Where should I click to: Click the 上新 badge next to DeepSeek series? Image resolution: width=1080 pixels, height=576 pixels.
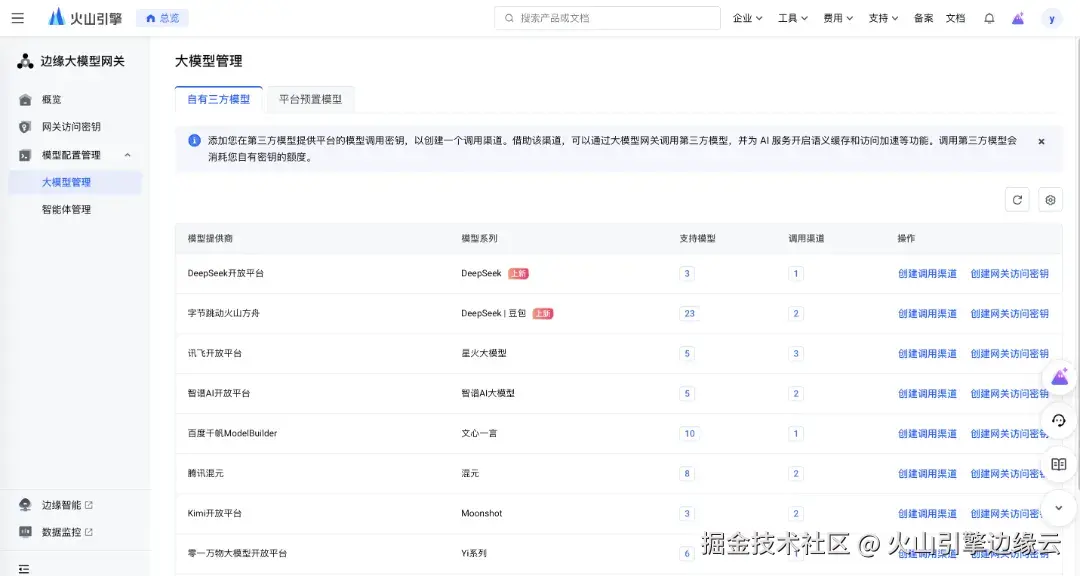(518, 274)
